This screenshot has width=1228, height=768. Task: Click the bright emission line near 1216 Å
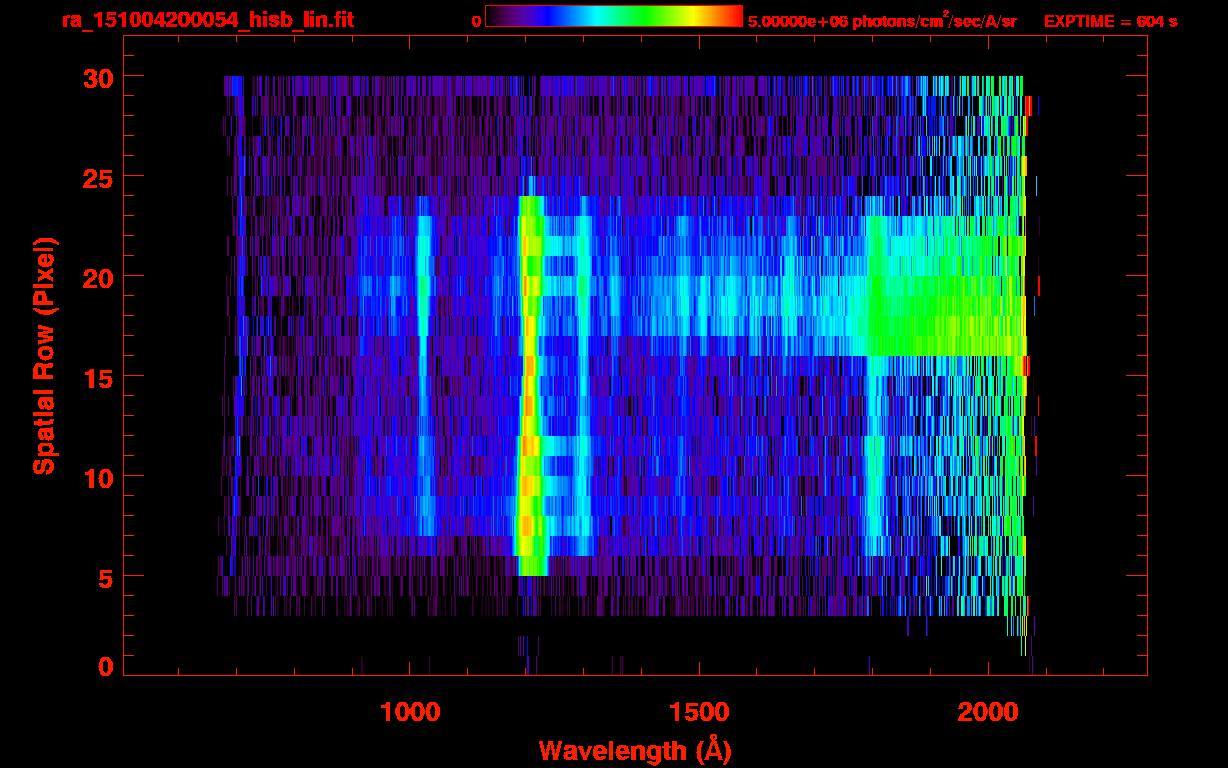[x=530, y=385]
